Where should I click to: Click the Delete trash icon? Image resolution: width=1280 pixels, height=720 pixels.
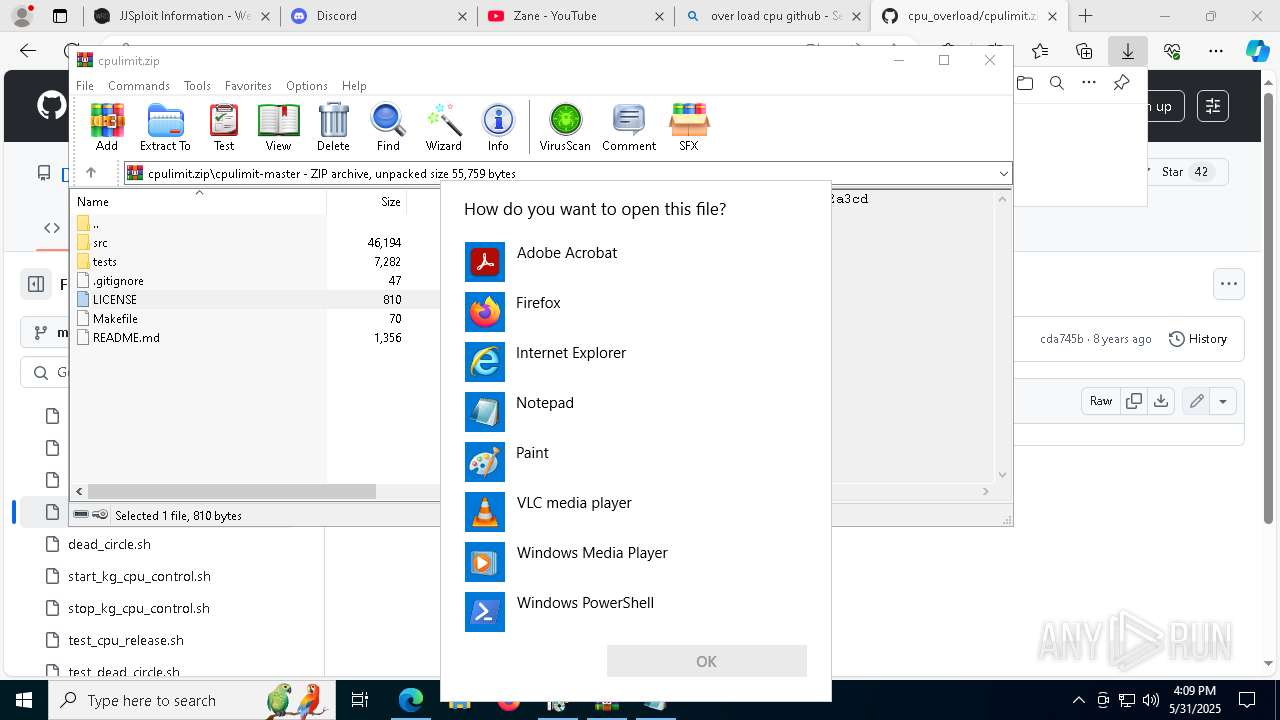pyautogui.click(x=333, y=127)
